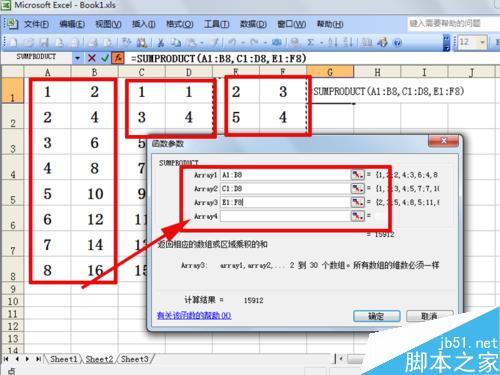
Task: Click the Print Preview icon
Action: [x=107, y=43]
